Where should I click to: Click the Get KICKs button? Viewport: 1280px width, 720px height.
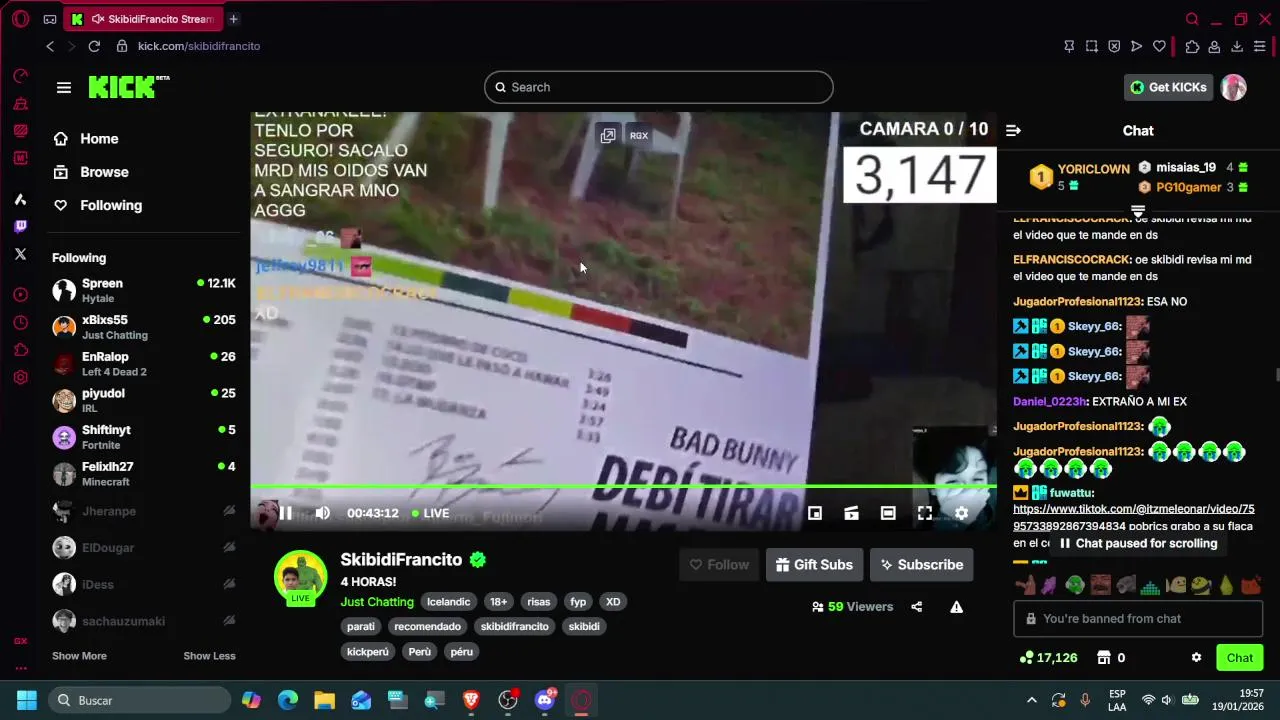pyautogui.click(x=1168, y=87)
